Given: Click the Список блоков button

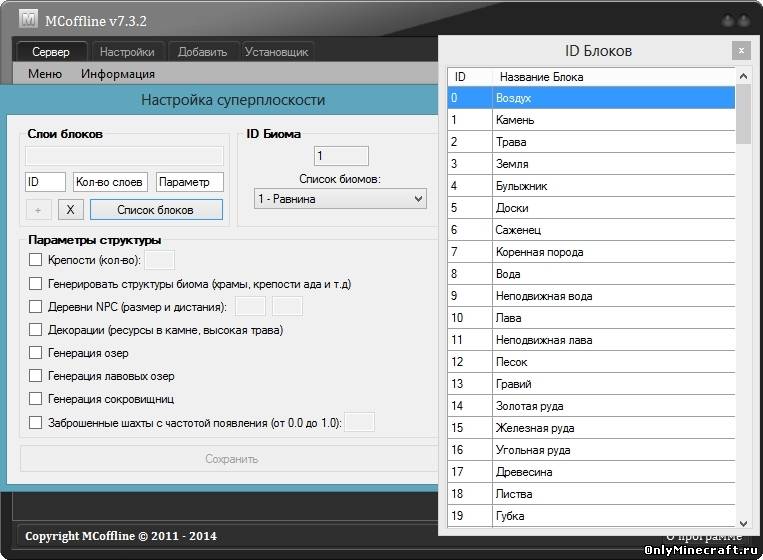Looking at the screenshot, I should (155, 209).
